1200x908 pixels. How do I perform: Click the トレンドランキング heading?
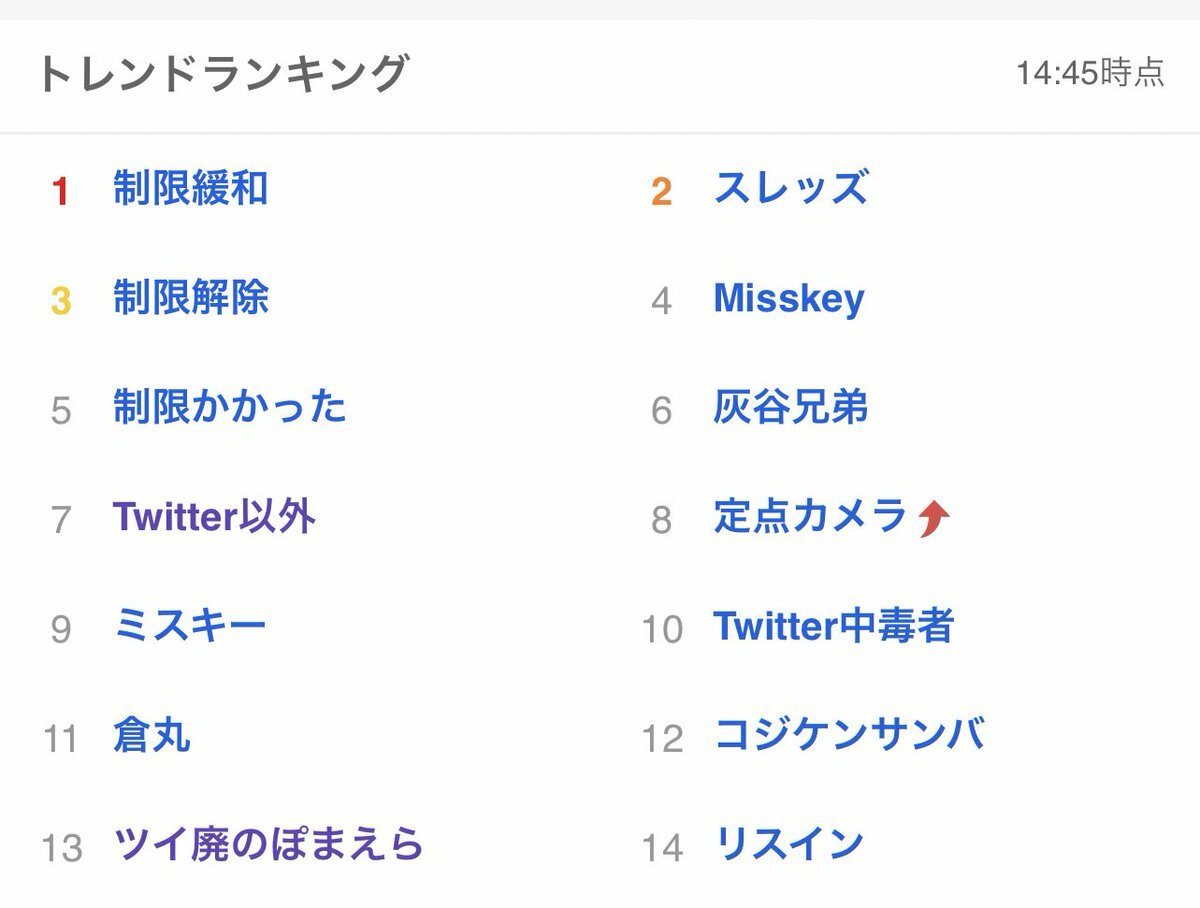click(223, 74)
